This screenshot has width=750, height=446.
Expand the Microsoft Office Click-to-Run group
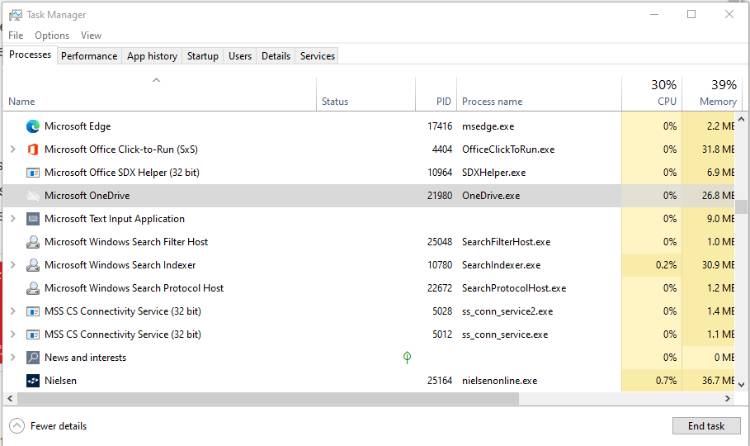point(13,149)
